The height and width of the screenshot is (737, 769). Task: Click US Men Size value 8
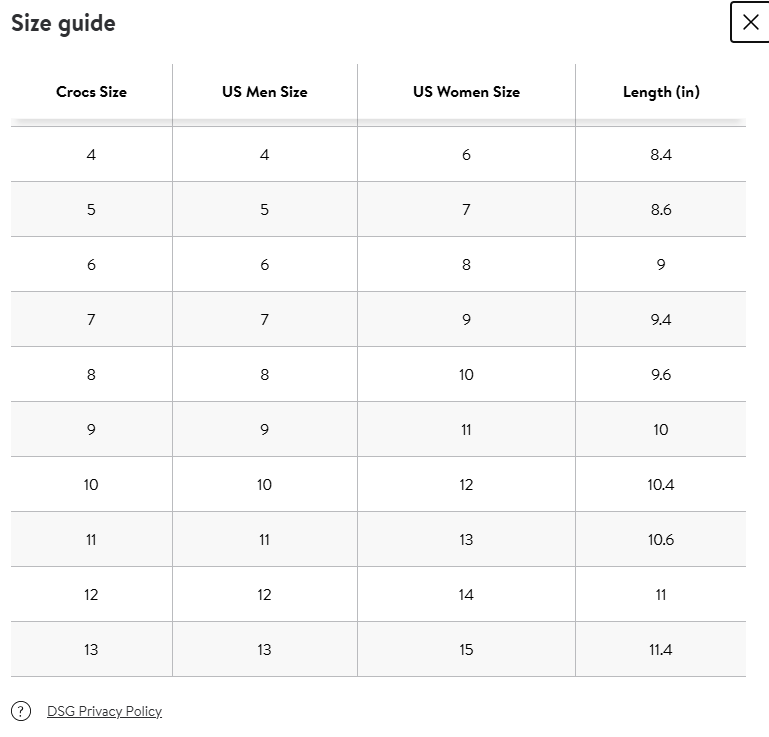coord(264,375)
